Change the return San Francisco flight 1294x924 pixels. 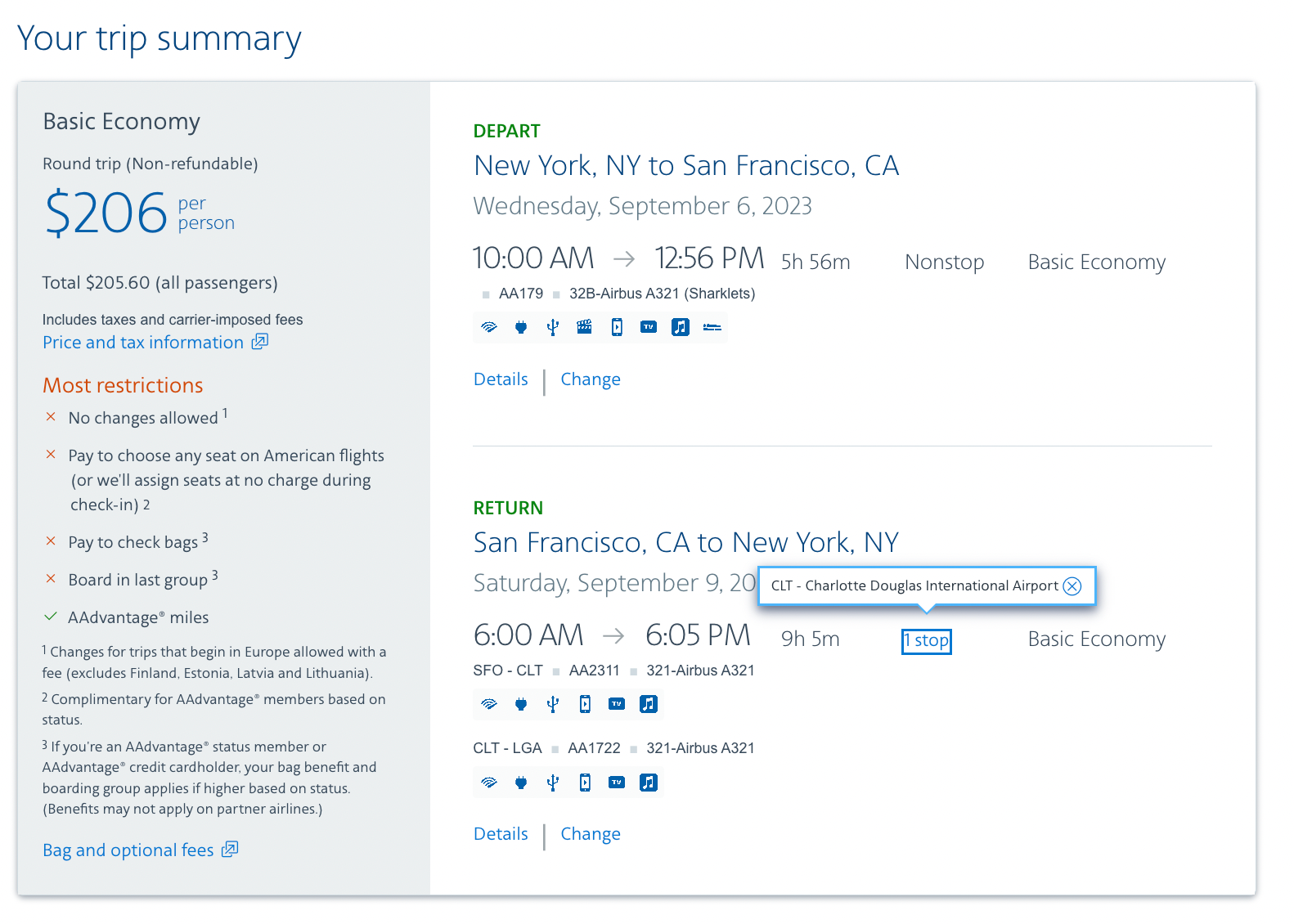point(591,834)
